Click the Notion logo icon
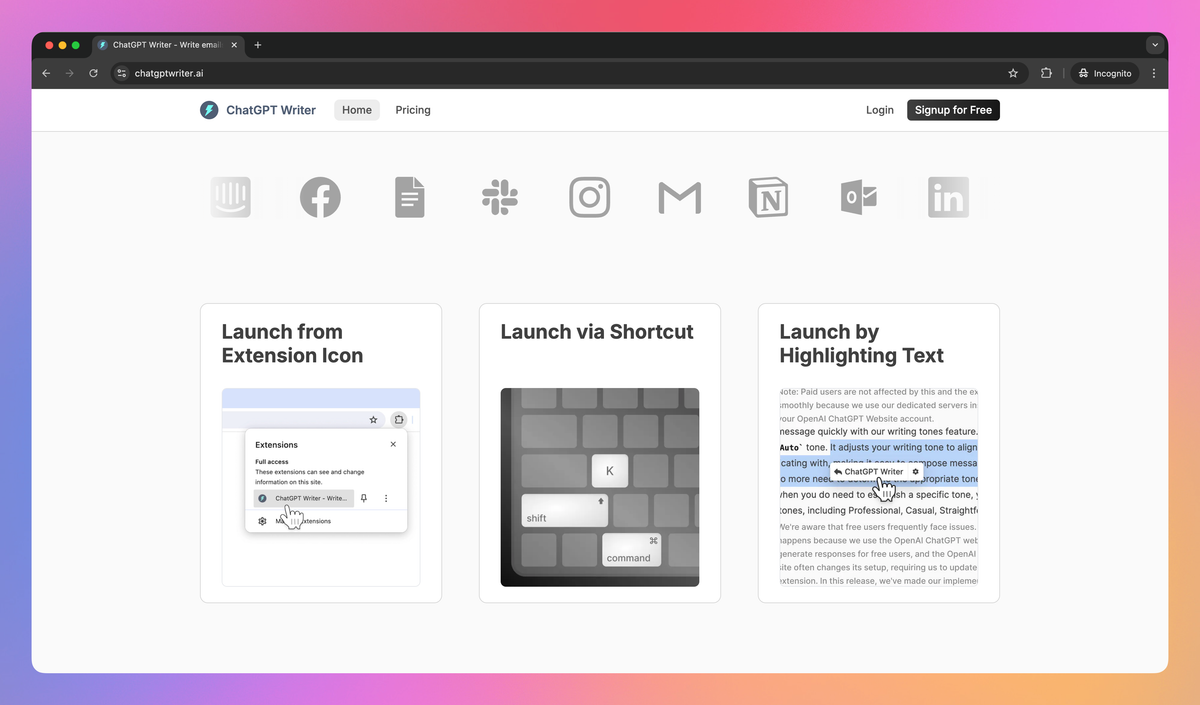 tap(768, 197)
